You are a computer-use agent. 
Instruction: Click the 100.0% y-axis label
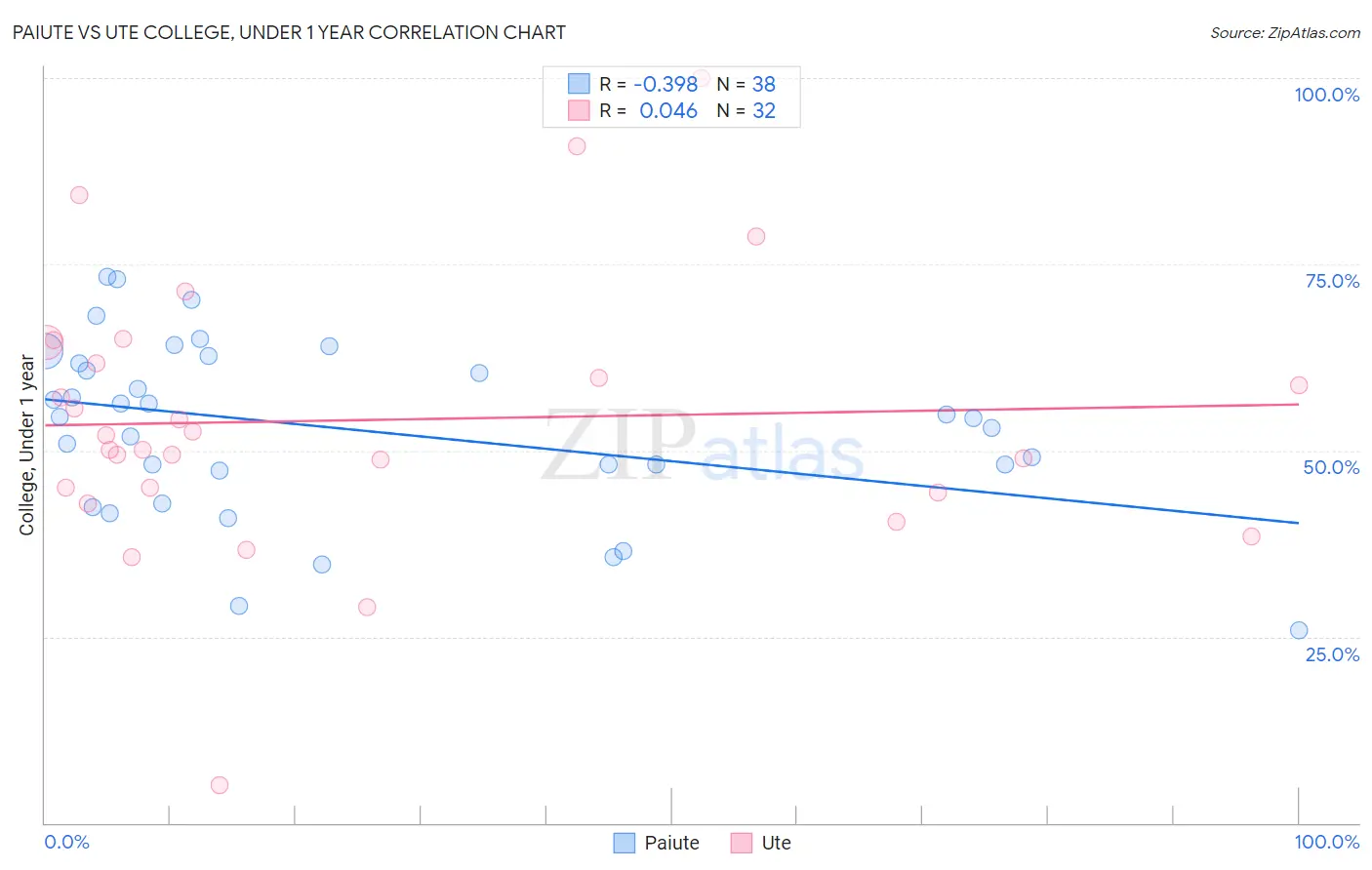pos(1326,95)
